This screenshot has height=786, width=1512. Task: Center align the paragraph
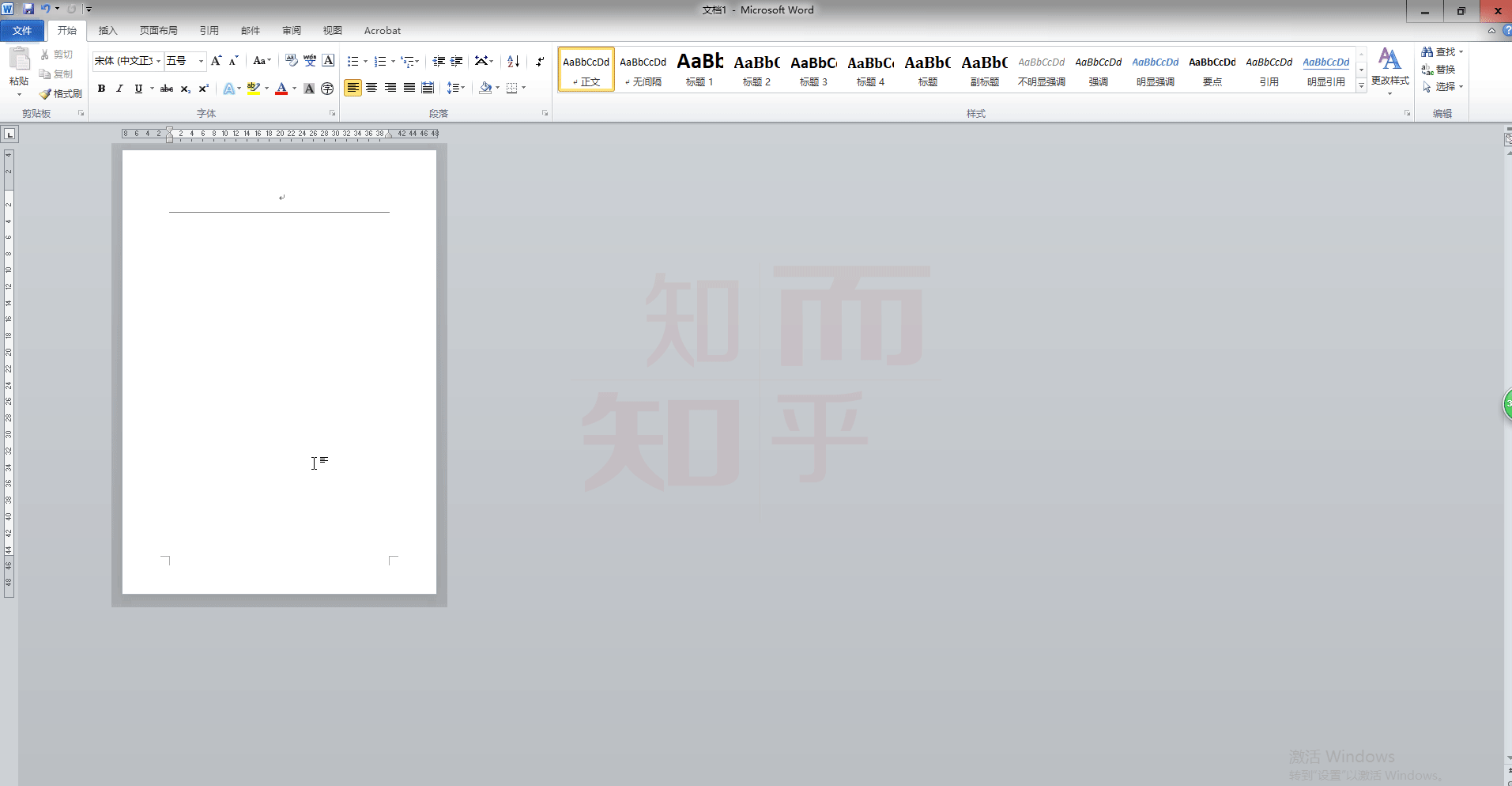371,88
